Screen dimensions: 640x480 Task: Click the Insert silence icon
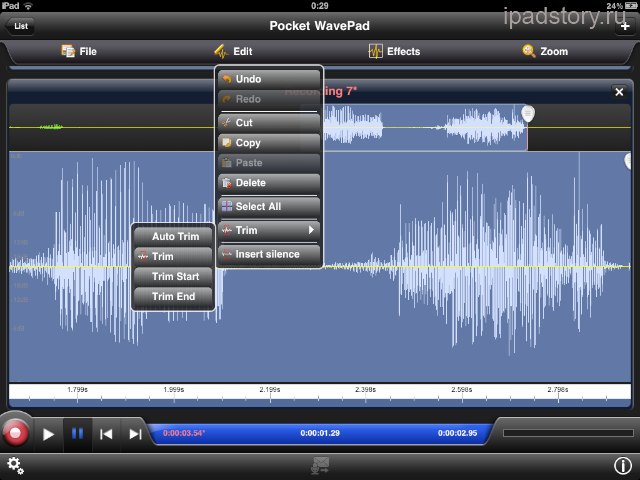point(227,254)
